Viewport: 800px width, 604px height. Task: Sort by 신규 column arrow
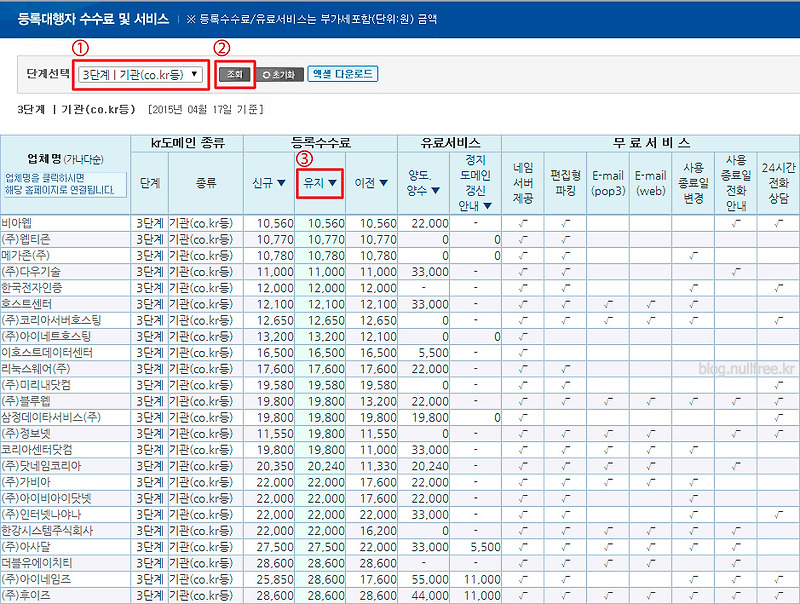281,183
